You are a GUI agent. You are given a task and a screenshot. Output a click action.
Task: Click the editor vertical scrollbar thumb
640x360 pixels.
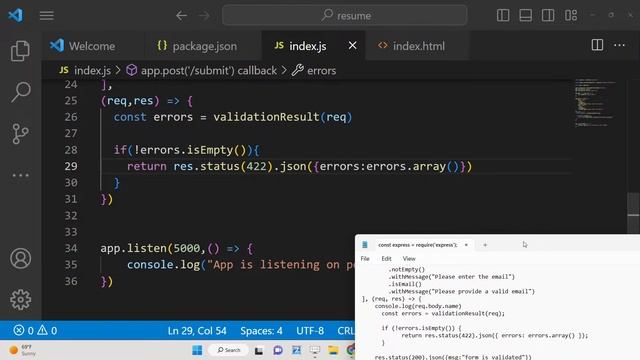coord(633,213)
